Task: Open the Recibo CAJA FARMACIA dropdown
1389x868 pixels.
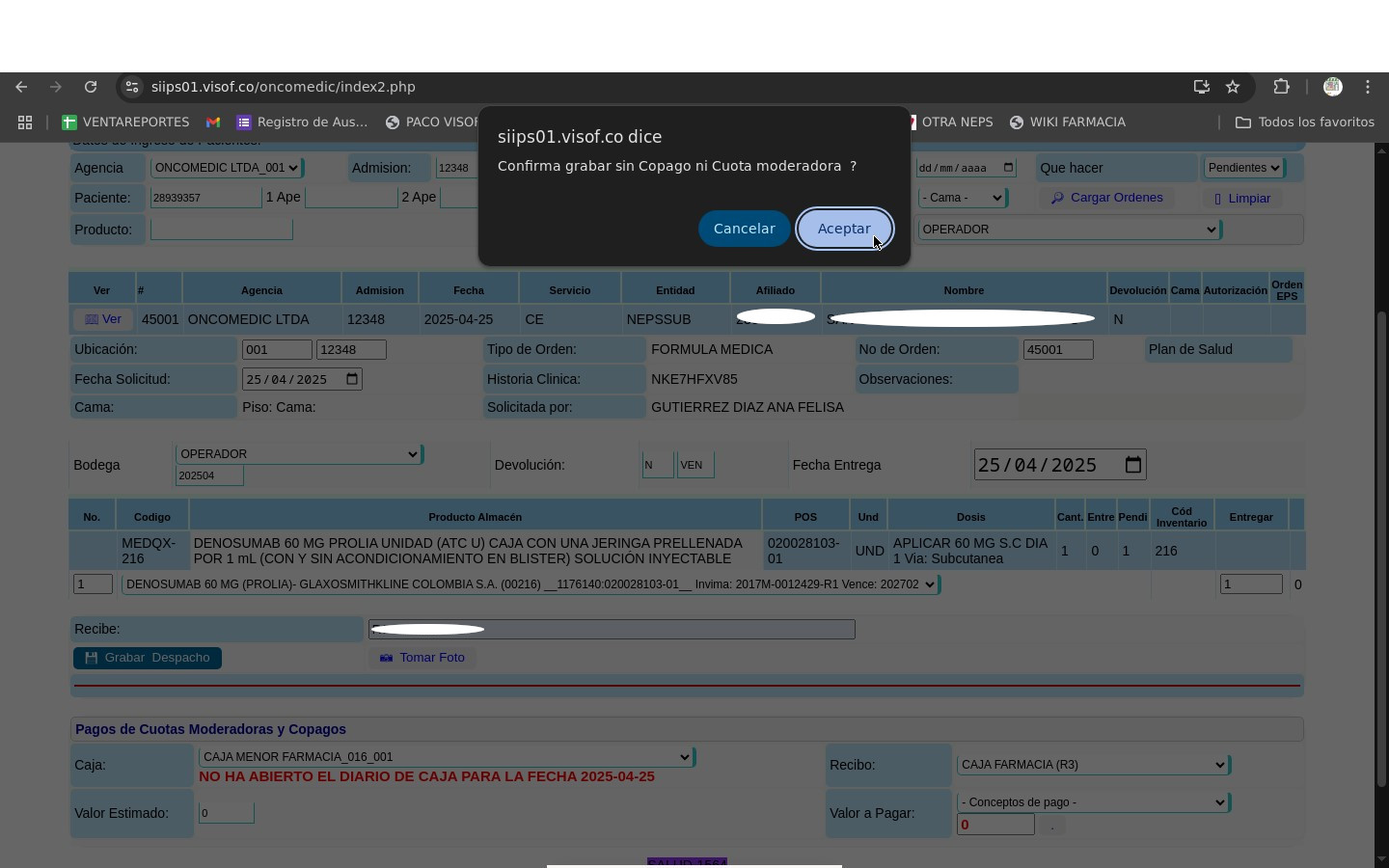Action: 1092,765
